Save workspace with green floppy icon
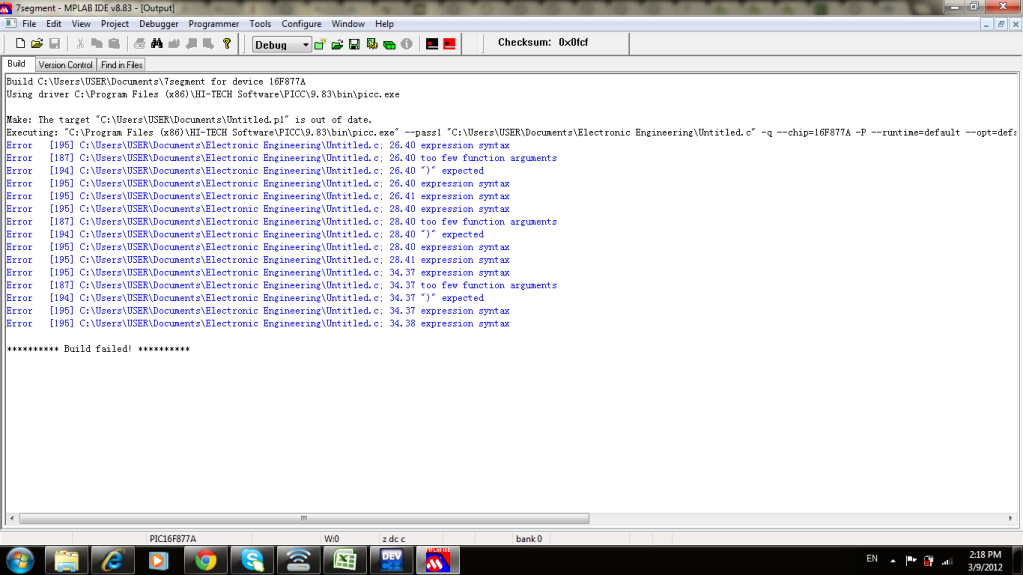 point(354,44)
